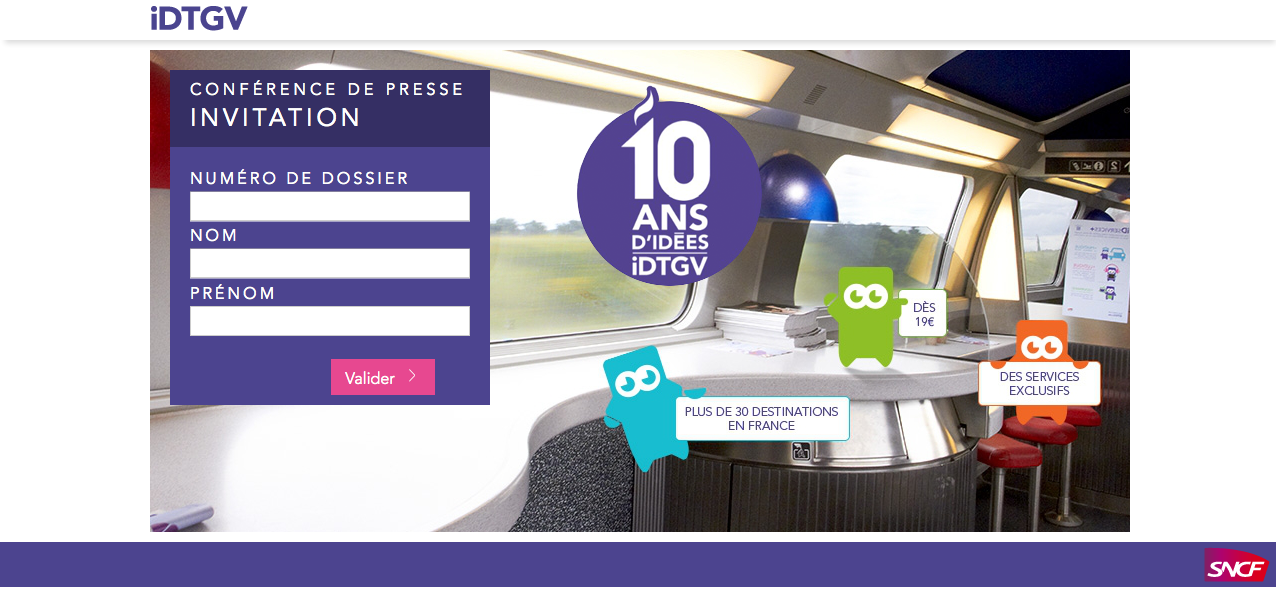Image resolution: width=1276 pixels, height=595 pixels.
Task: Focus the Numéro de dossier field
Action: click(x=330, y=206)
